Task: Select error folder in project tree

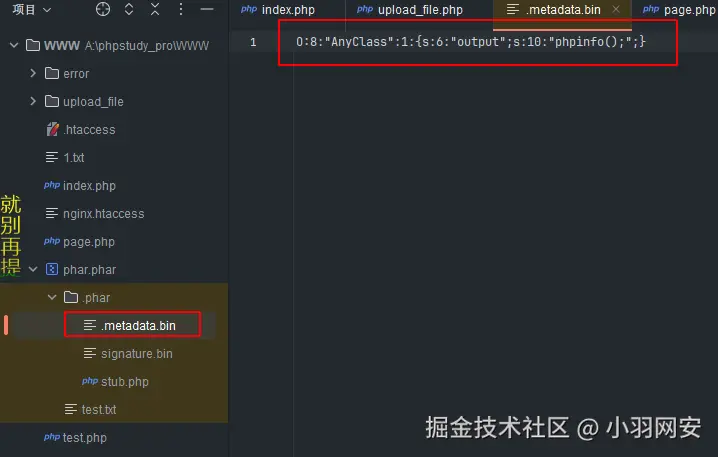Action: (76, 73)
